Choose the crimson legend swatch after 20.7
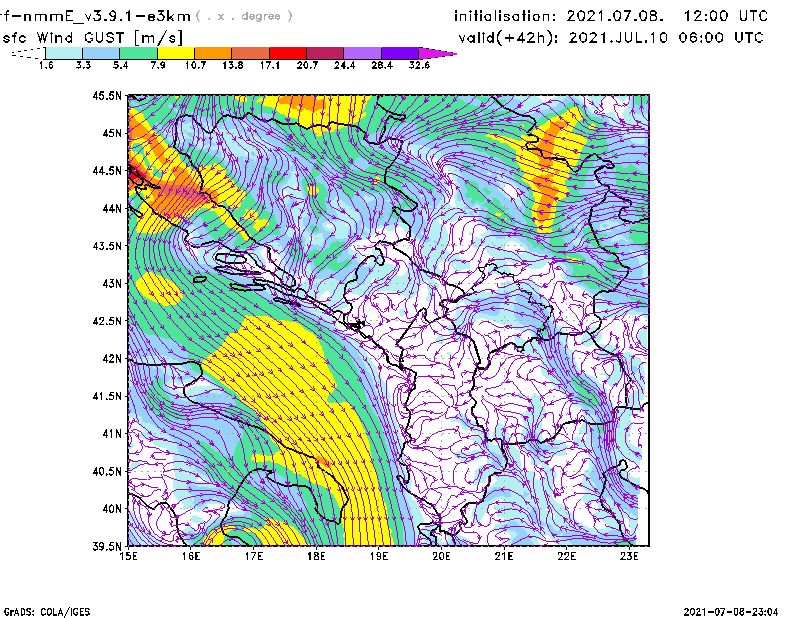800x618 pixels. click(x=325, y=53)
